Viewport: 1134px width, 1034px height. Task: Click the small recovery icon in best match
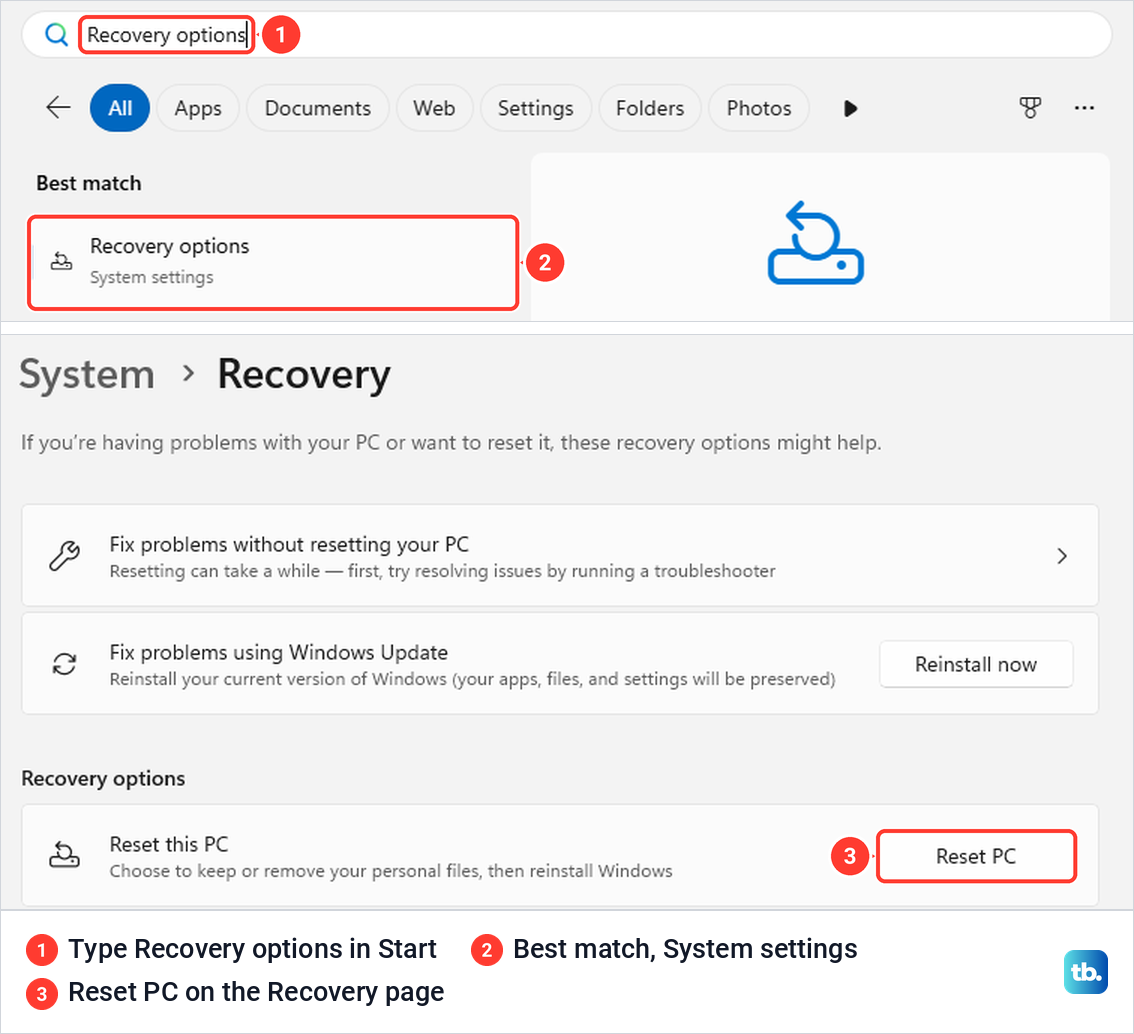tap(61, 261)
